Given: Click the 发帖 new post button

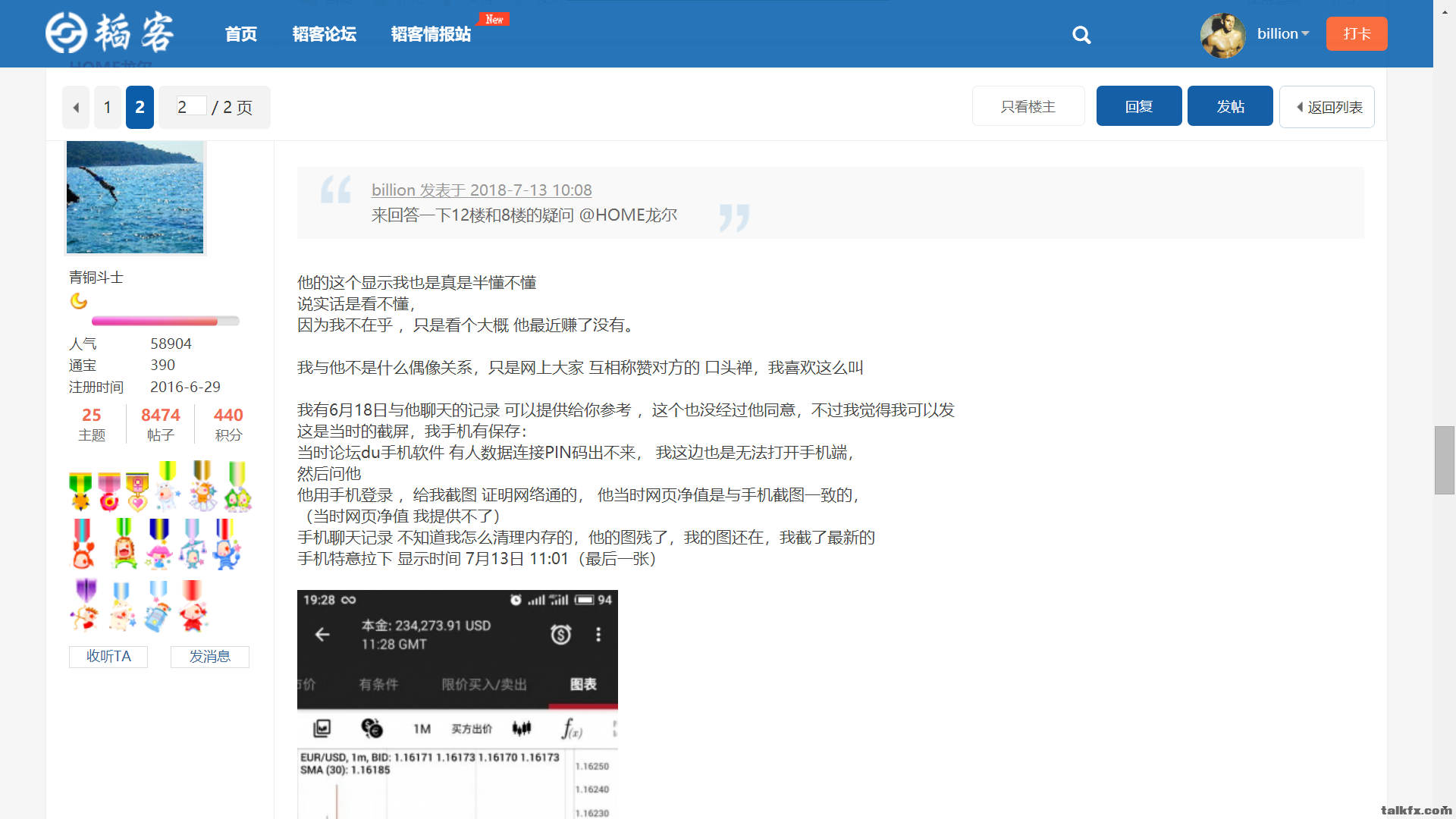Looking at the screenshot, I should pos(1230,106).
